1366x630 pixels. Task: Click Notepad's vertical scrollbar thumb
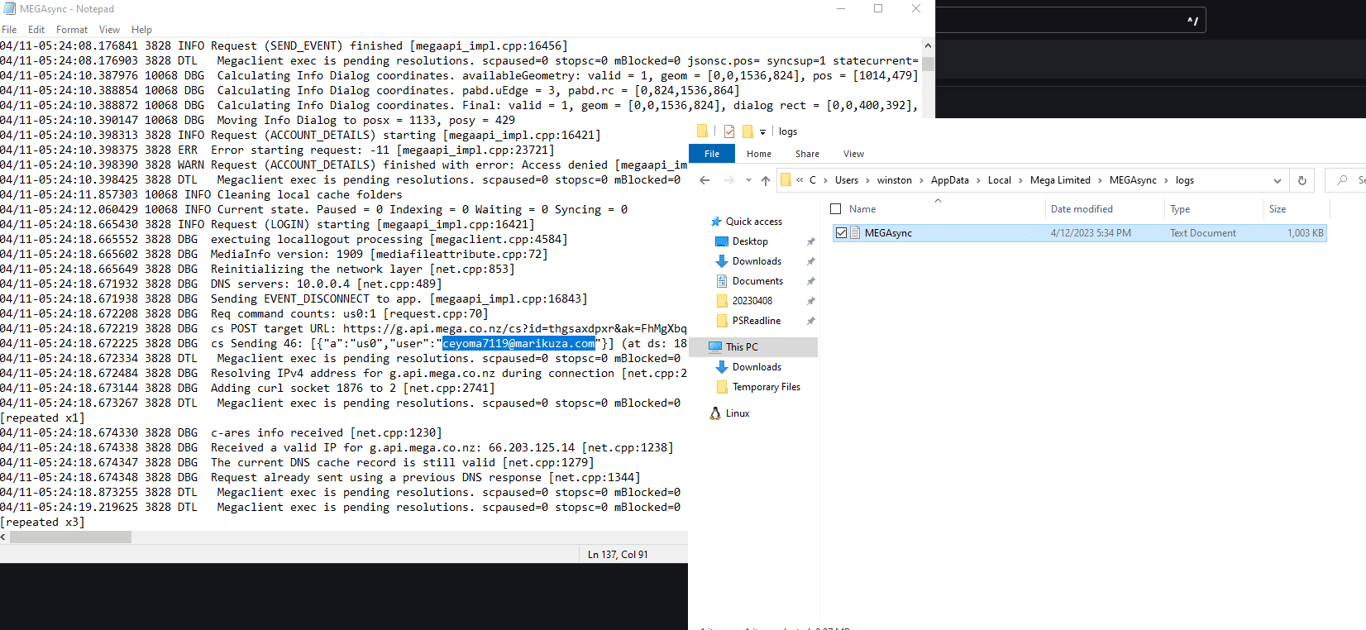[x=928, y=64]
